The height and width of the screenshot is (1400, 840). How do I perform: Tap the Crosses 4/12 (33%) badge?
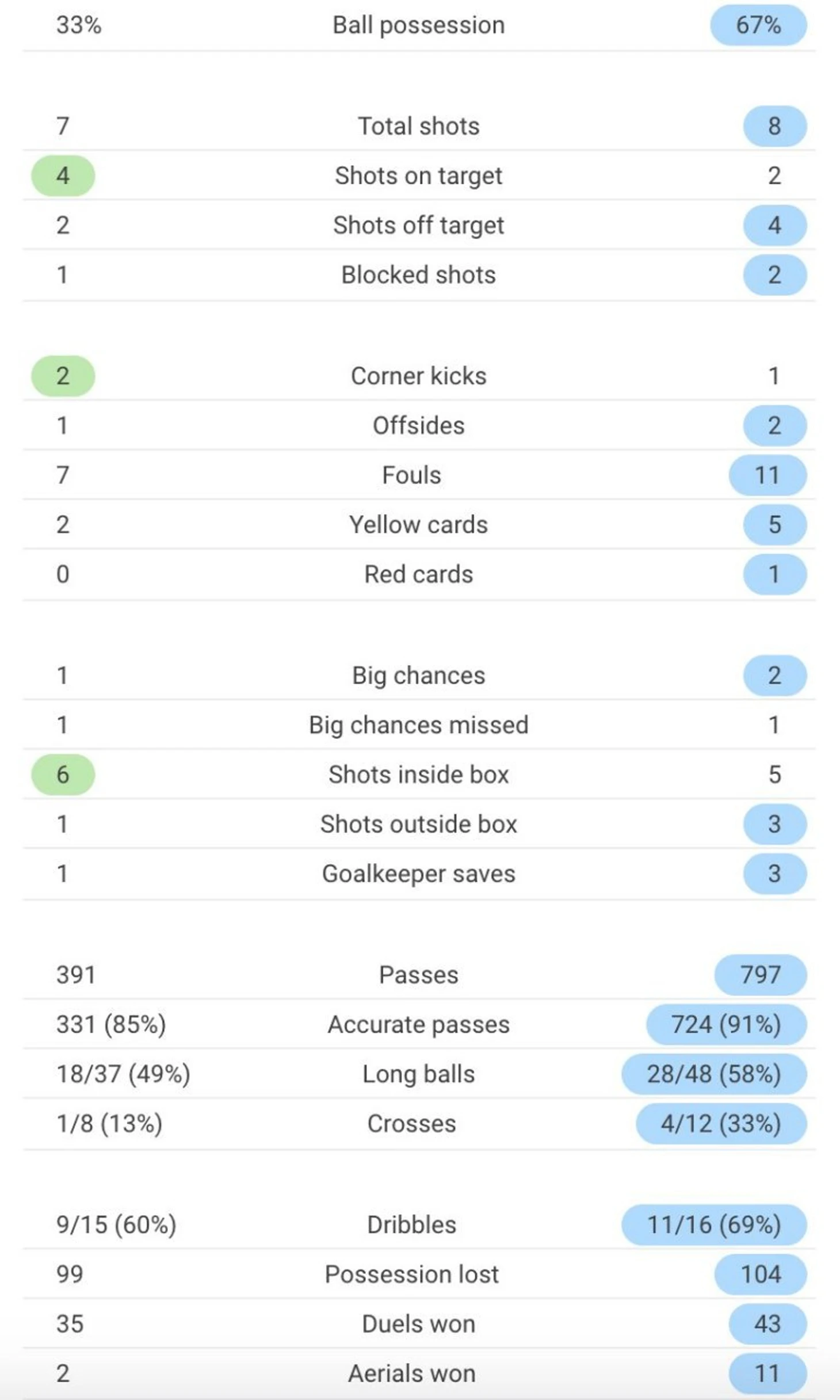pos(721,1124)
